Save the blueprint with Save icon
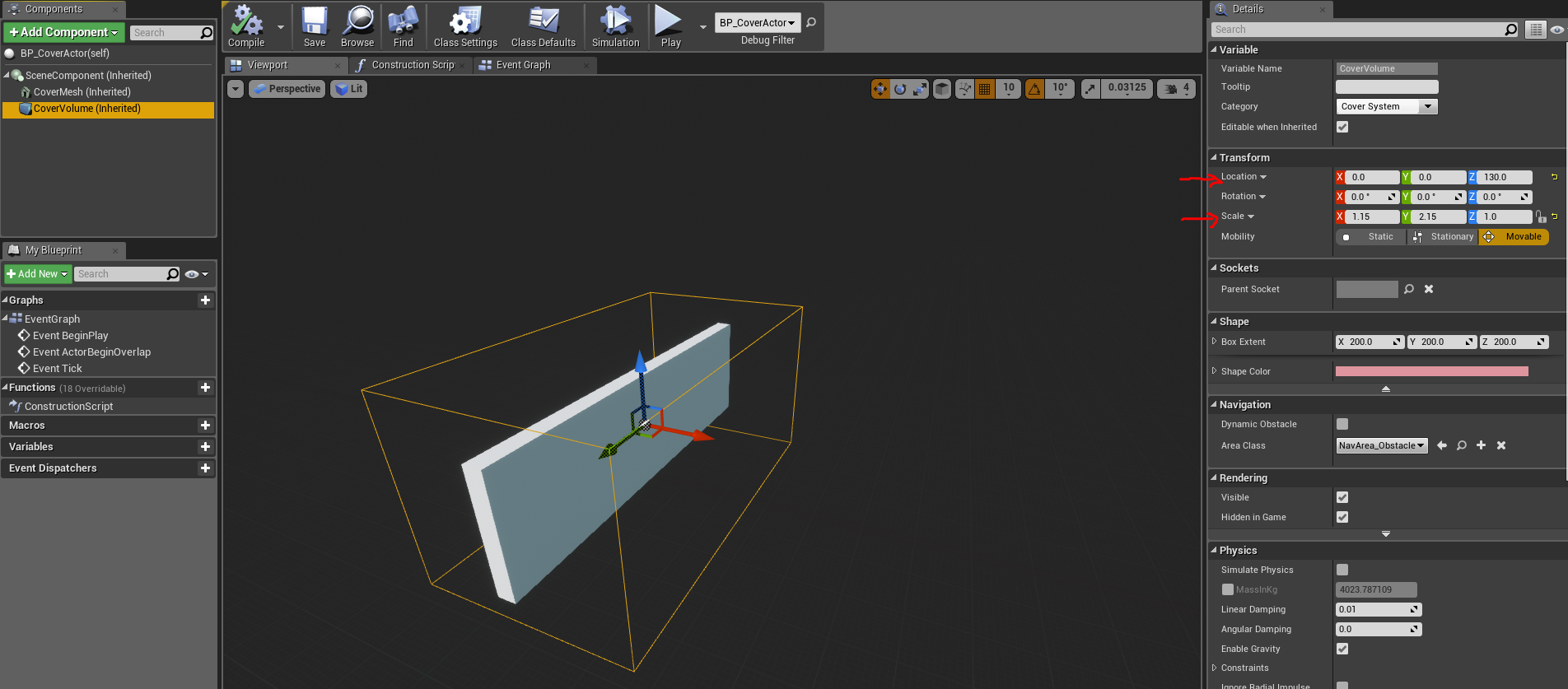 [x=315, y=26]
